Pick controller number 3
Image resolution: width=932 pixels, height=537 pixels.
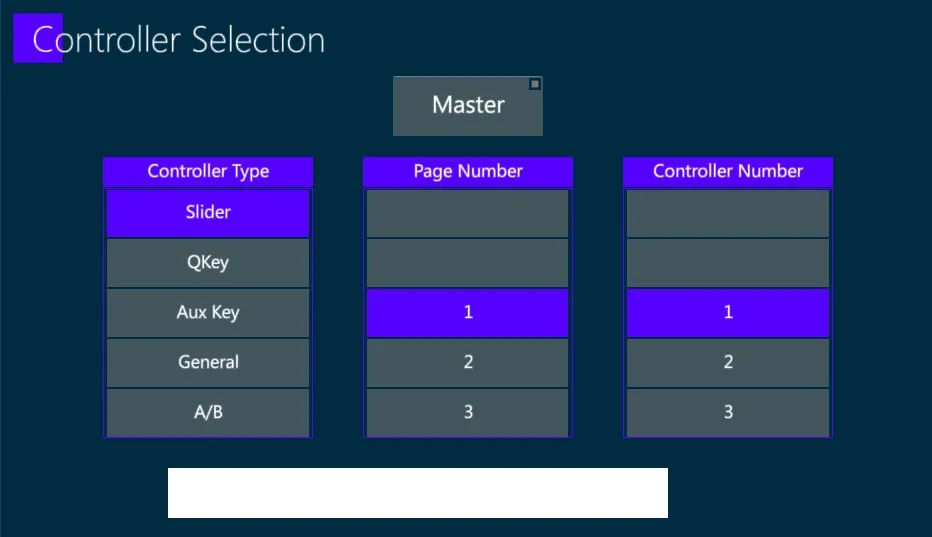point(728,413)
